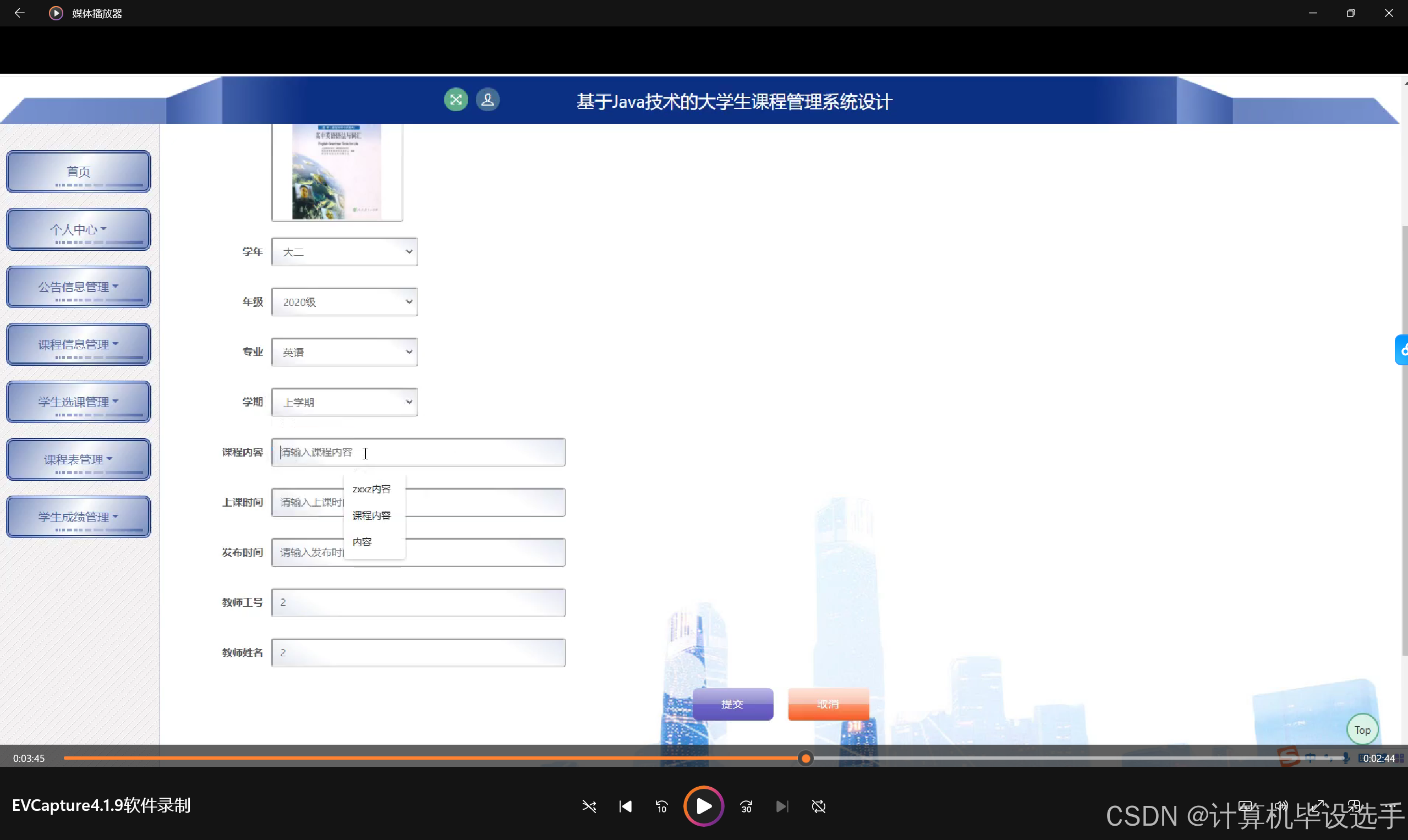Select the zxxz内容 autocomplete suggestion
Viewport: 1408px width, 840px height.
coord(371,489)
